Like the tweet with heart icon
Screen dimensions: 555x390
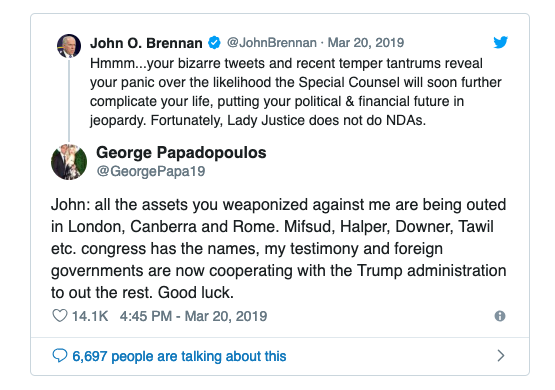click(60, 316)
